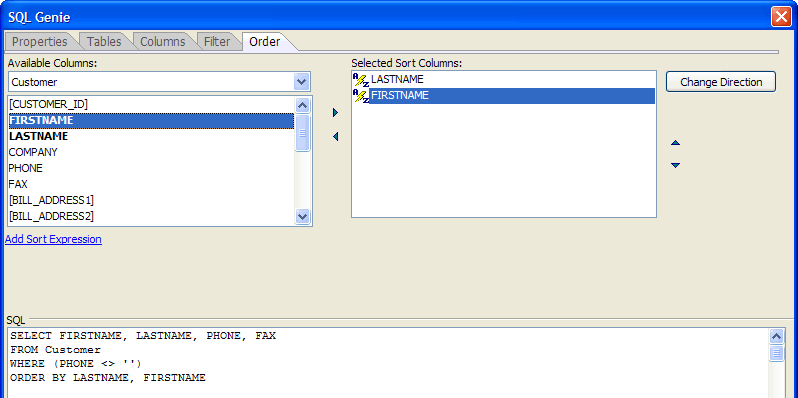Switch to the Filter tab
The image size is (798, 398).
(217, 41)
